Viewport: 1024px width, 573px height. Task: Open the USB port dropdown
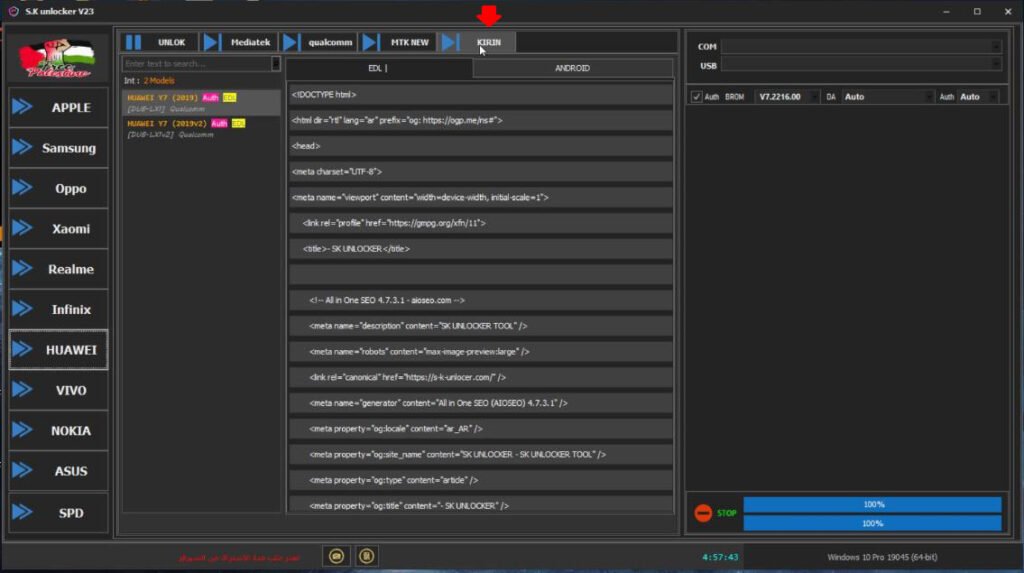995,64
